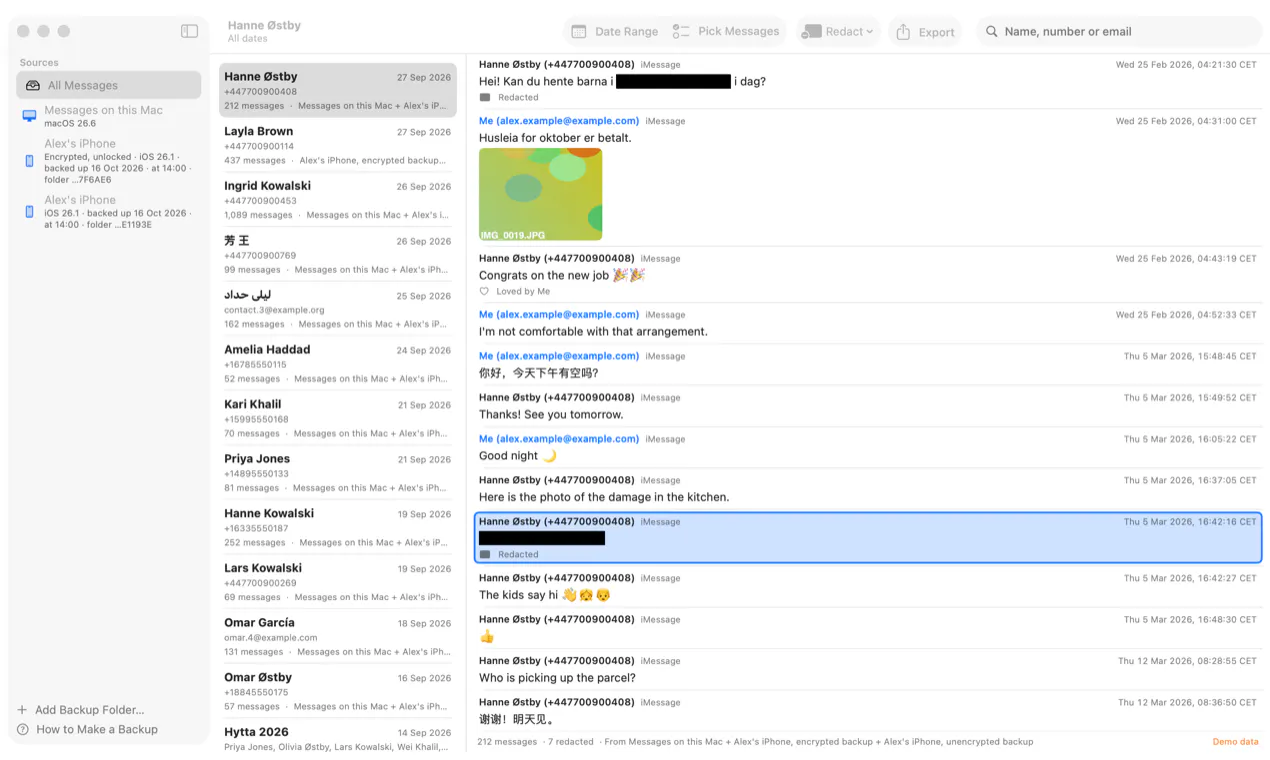Select the "你好，今天下午有空吗?" message
The width and height of the screenshot is (1270, 760).
[x=868, y=364]
